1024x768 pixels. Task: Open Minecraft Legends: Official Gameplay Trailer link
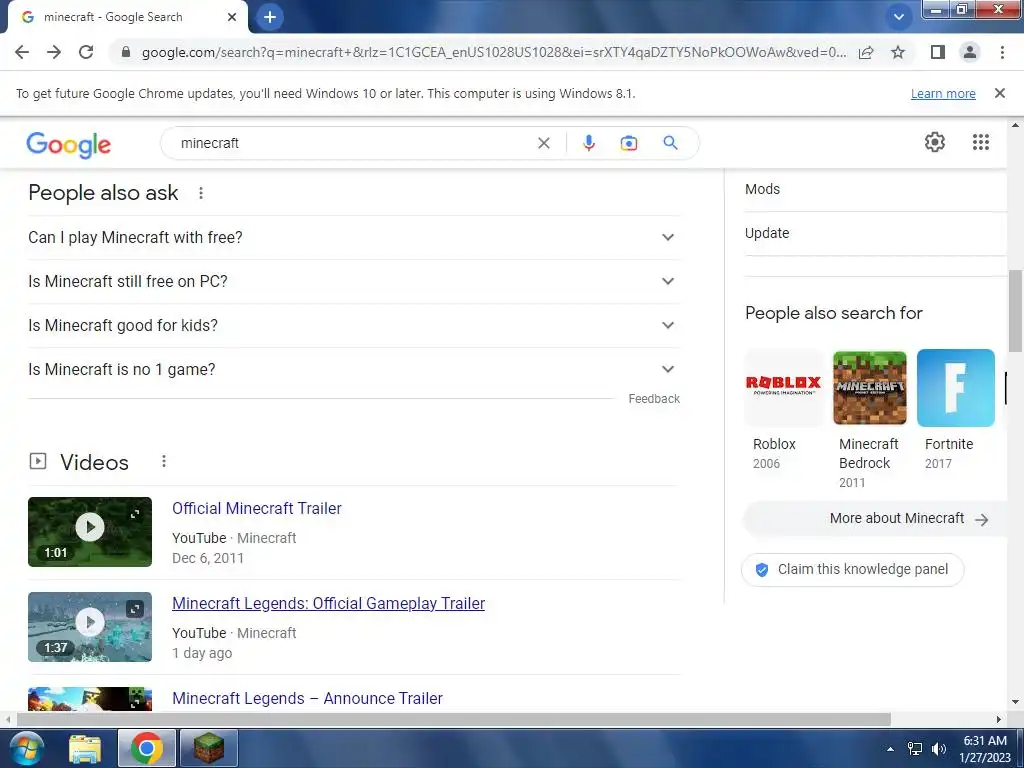coord(328,603)
